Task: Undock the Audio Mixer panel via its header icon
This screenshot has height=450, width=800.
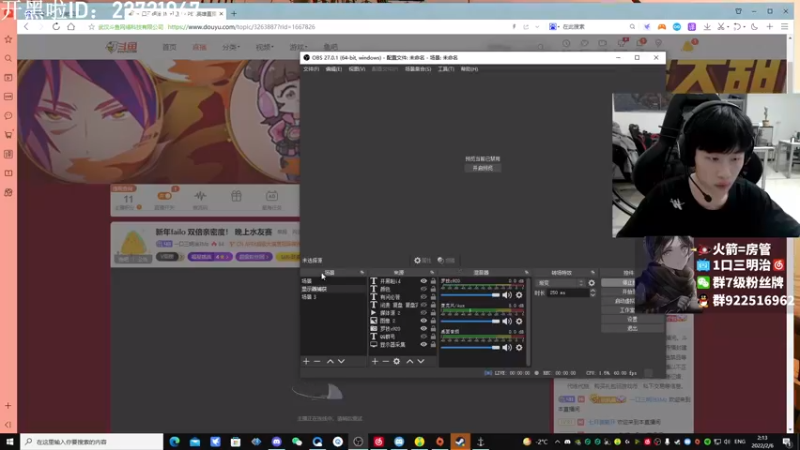Action: [527, 272]
